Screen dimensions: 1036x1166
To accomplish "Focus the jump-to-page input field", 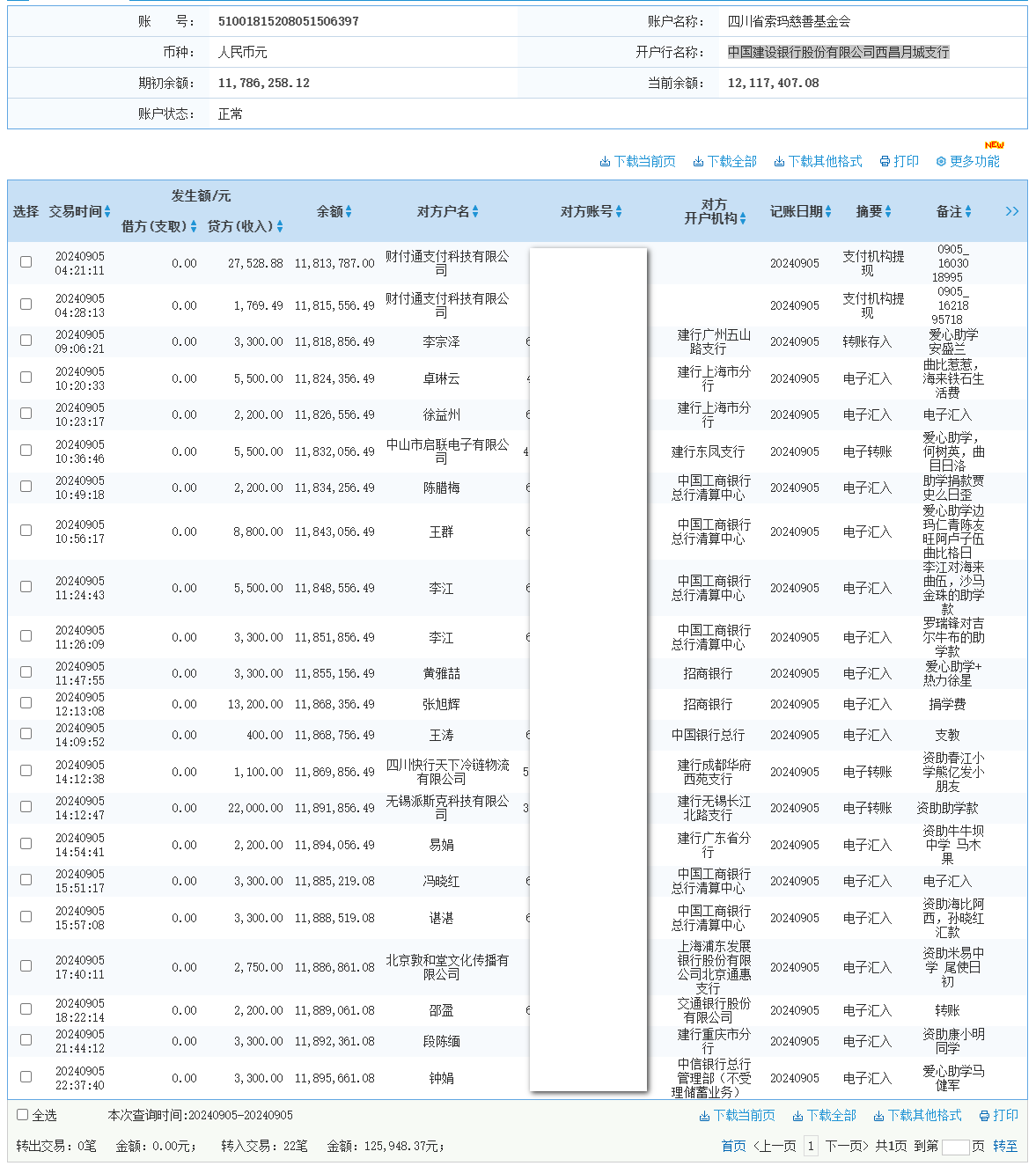I will [x=955, y=1147].
